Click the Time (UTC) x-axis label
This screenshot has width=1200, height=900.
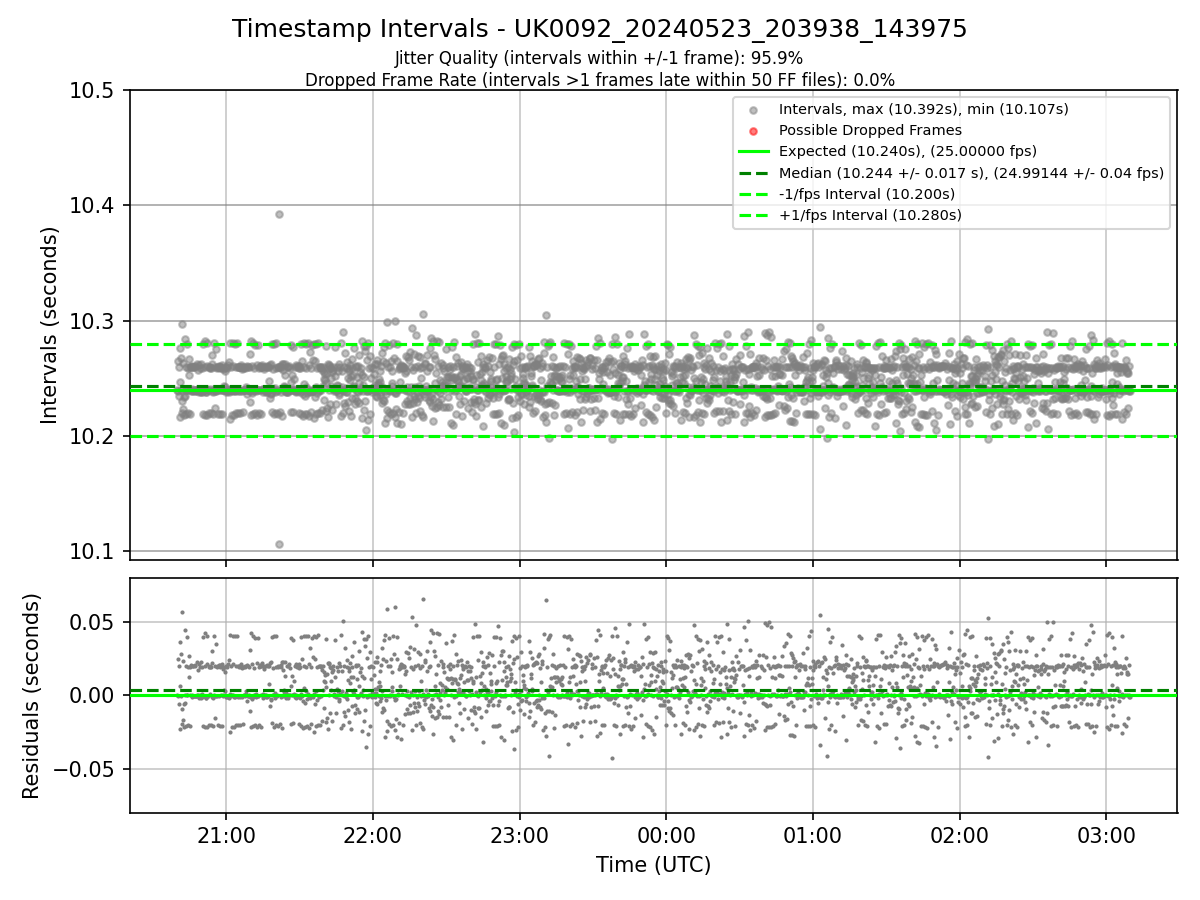653,865
